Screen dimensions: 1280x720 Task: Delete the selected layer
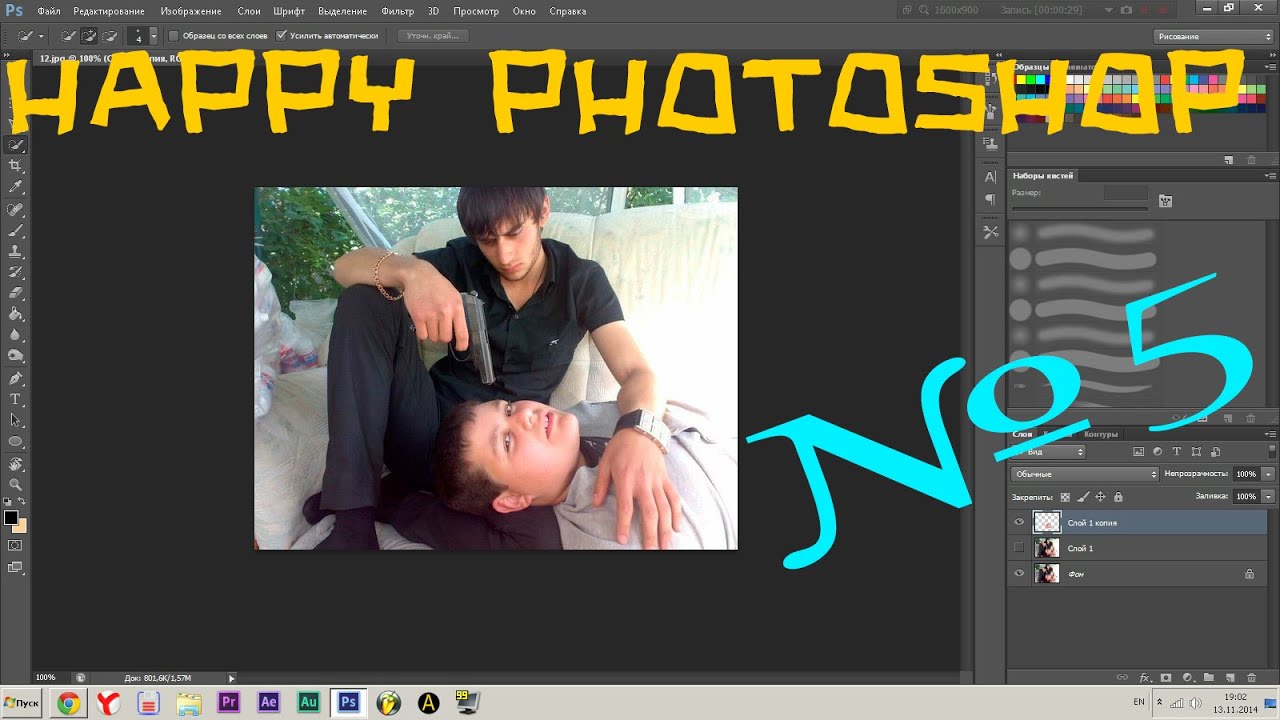click(1251, 678)
